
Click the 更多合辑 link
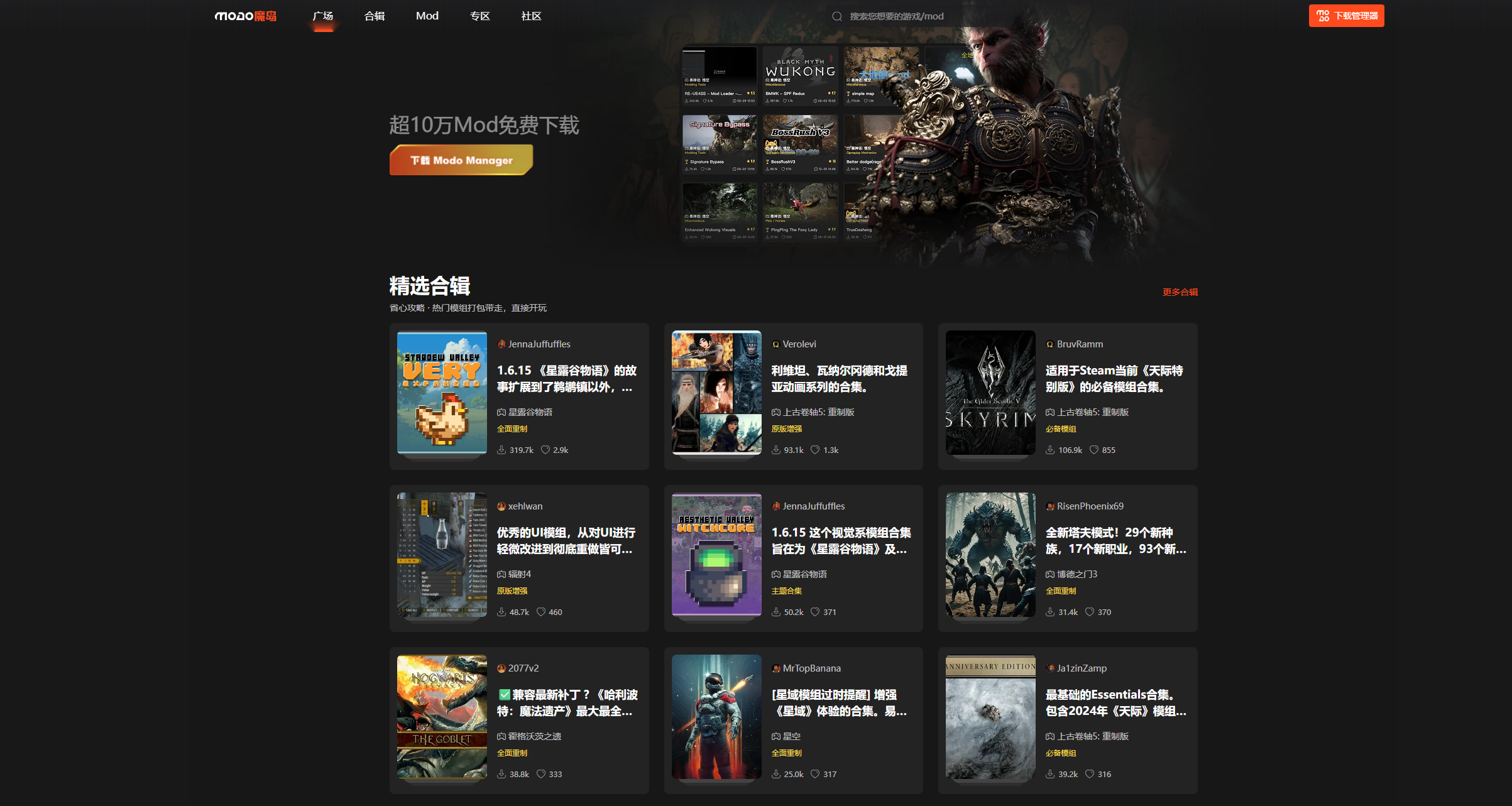pyautogui.click(x=1180, y=292)
